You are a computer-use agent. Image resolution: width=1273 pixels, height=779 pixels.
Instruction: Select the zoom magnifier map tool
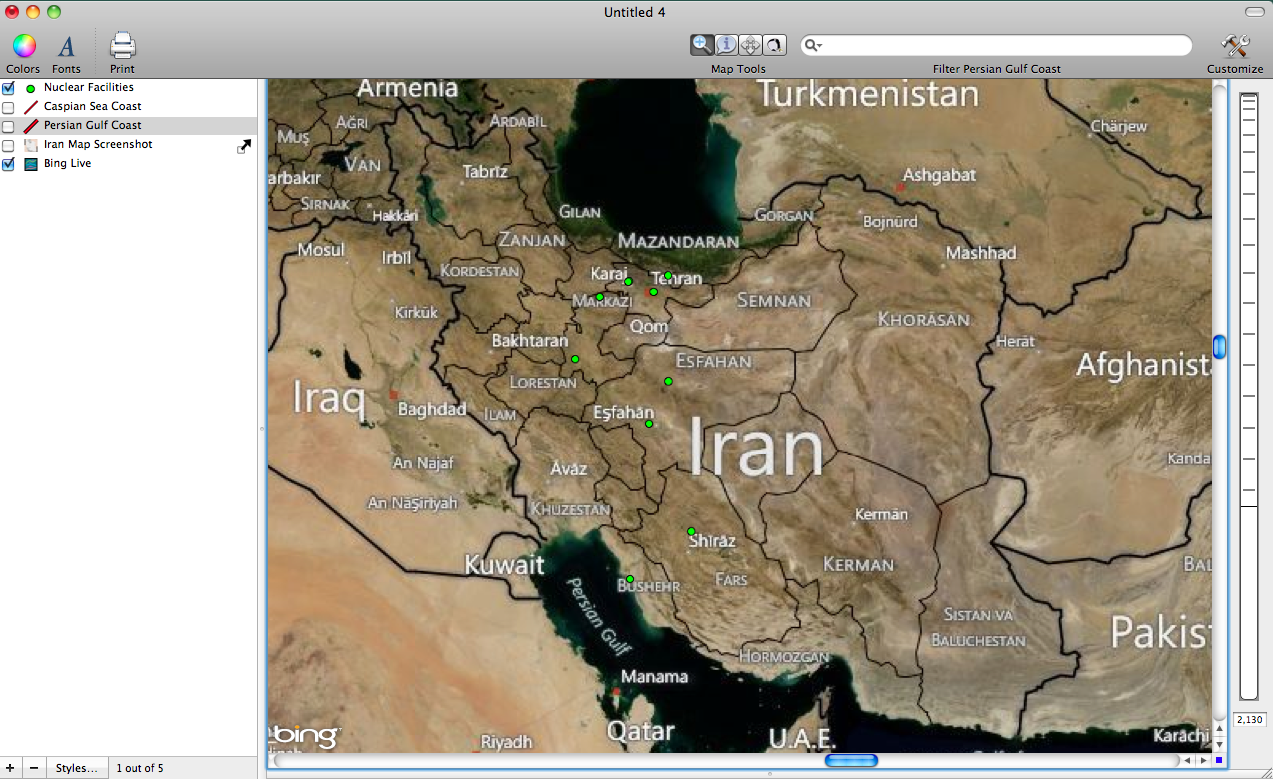[702, 45]
